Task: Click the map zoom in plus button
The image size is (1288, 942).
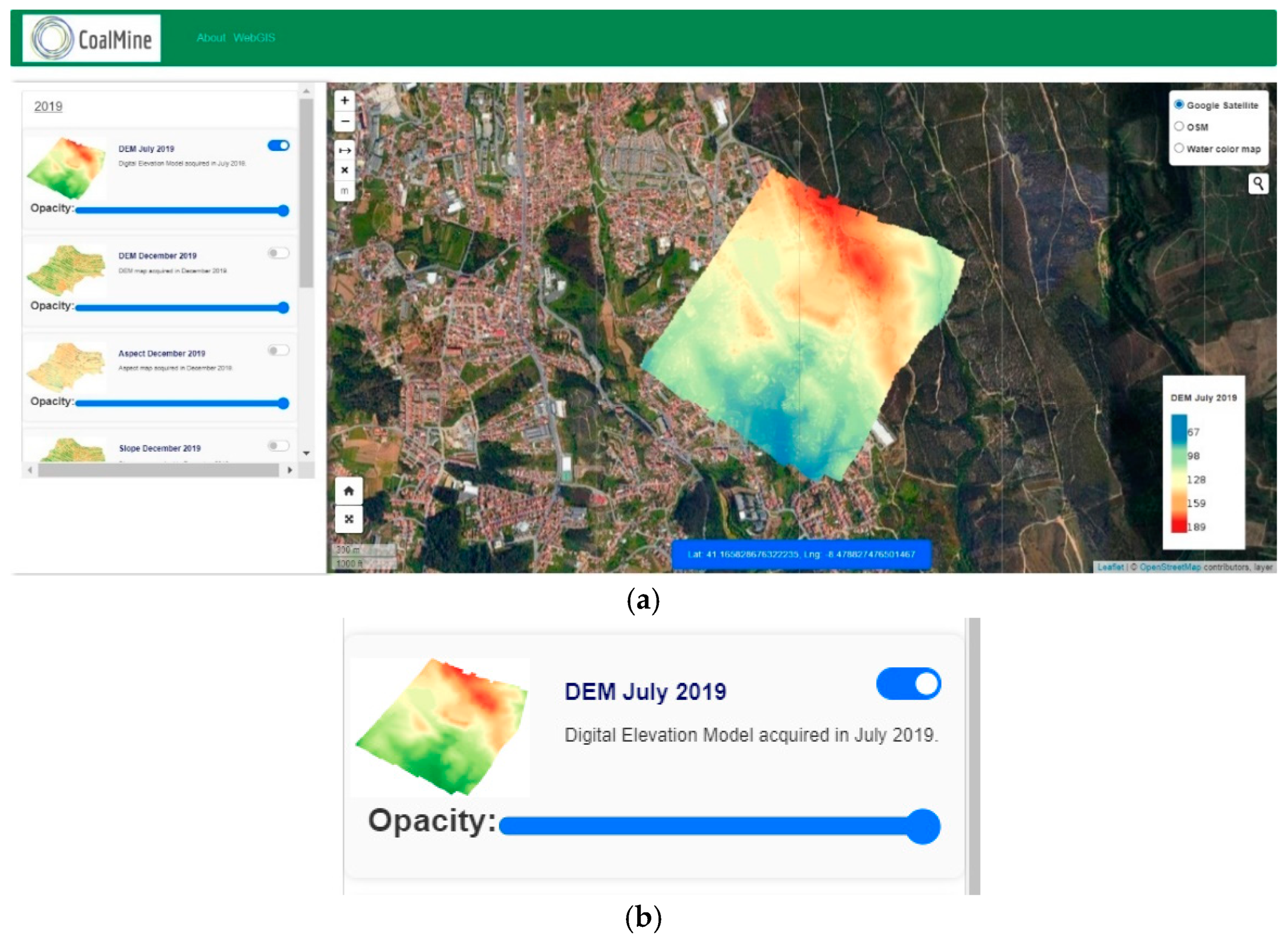Action: coord(345,101)
